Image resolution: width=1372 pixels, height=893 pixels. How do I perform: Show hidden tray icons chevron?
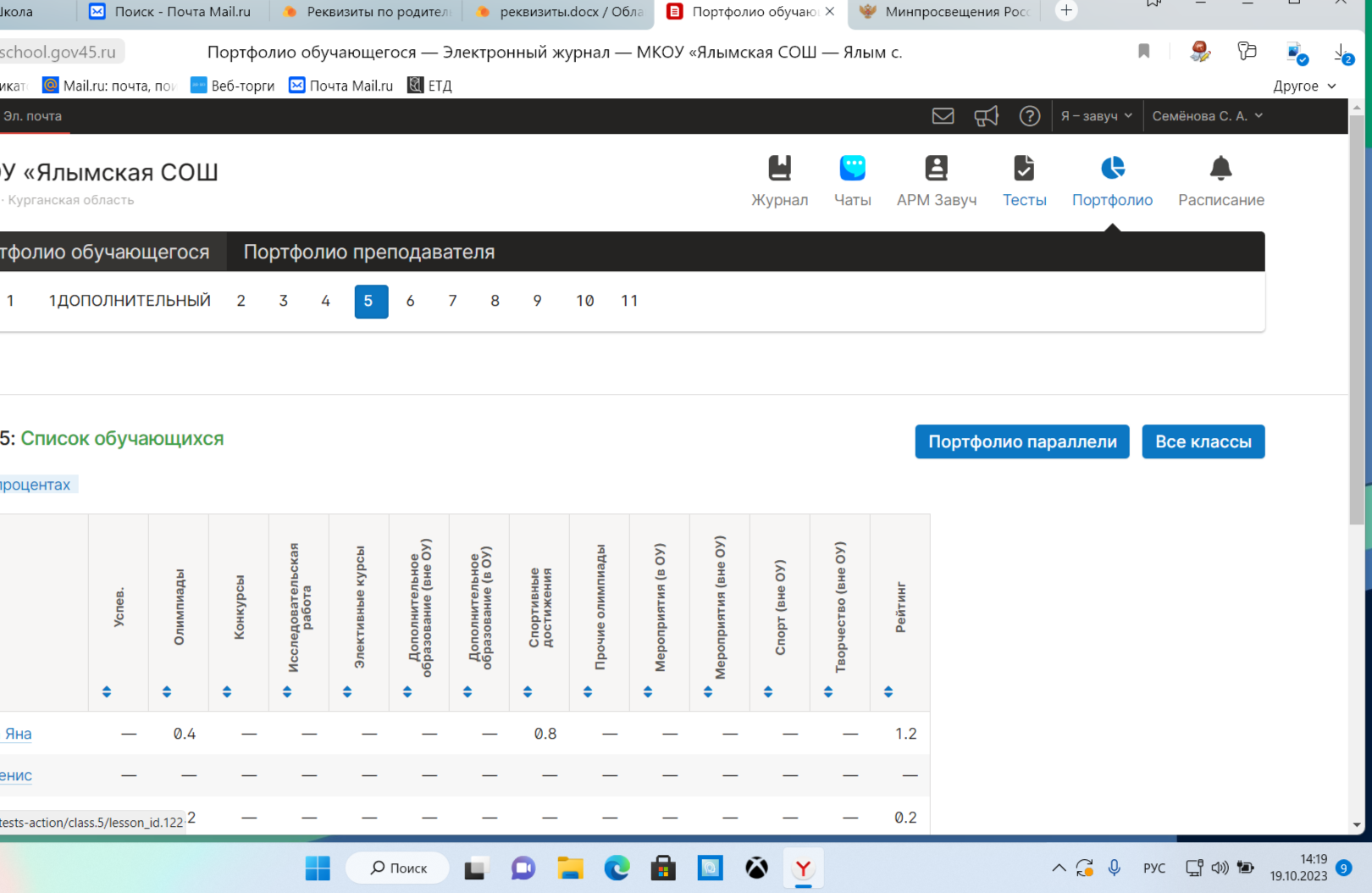(x=1059, y=868)
